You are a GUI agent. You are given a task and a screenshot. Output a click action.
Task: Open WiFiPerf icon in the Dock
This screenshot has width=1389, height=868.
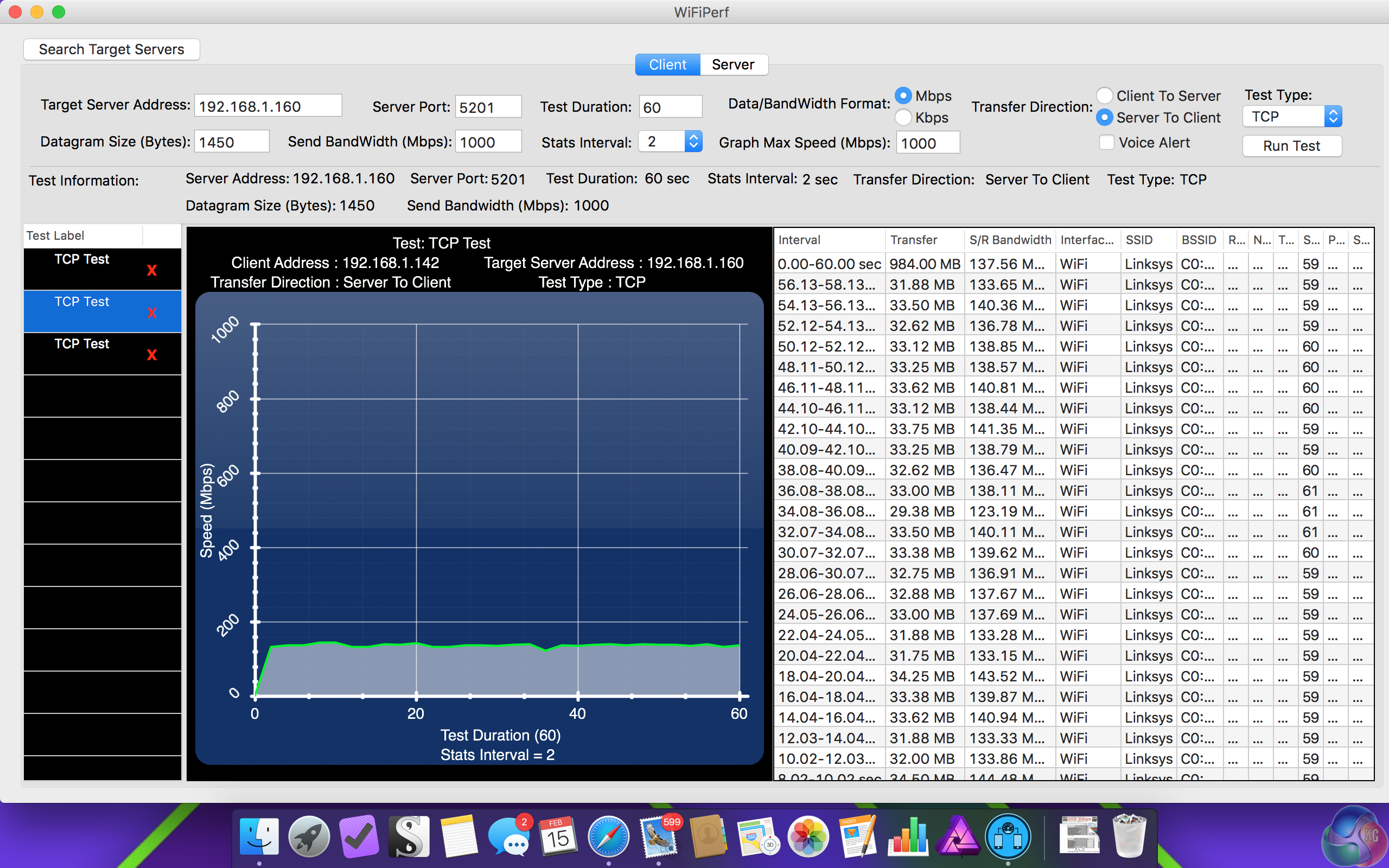[x=1008, y=837]
